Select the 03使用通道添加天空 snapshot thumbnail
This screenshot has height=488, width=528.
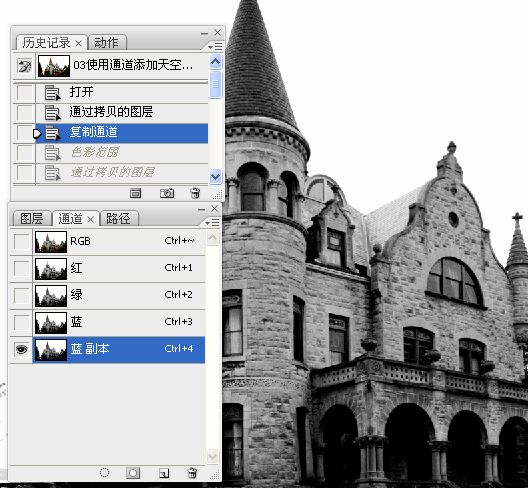pyautogui.click(x=54, y=66)
